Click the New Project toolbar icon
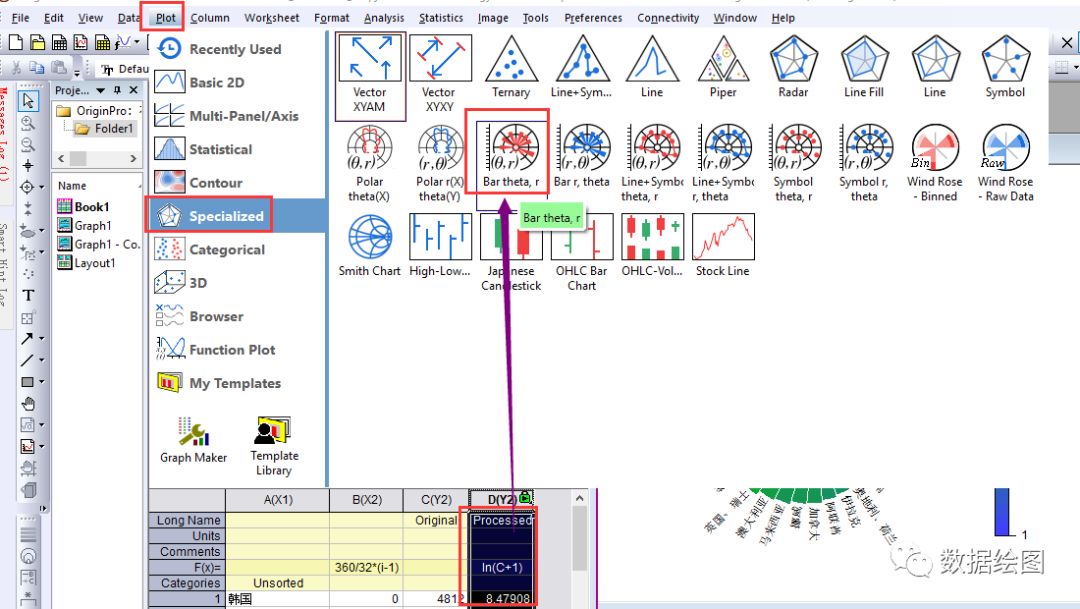 coord(15,43)
